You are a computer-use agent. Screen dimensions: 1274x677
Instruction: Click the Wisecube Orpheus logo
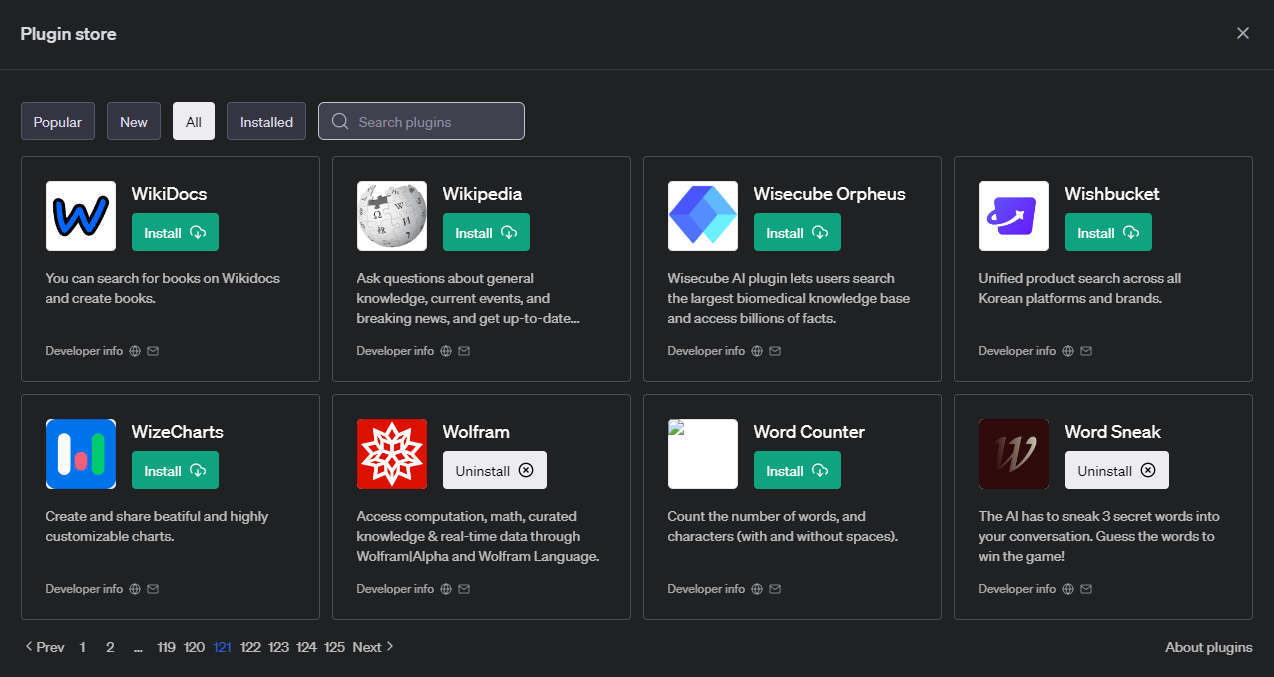pyautogui.click(x=703, y=216)
